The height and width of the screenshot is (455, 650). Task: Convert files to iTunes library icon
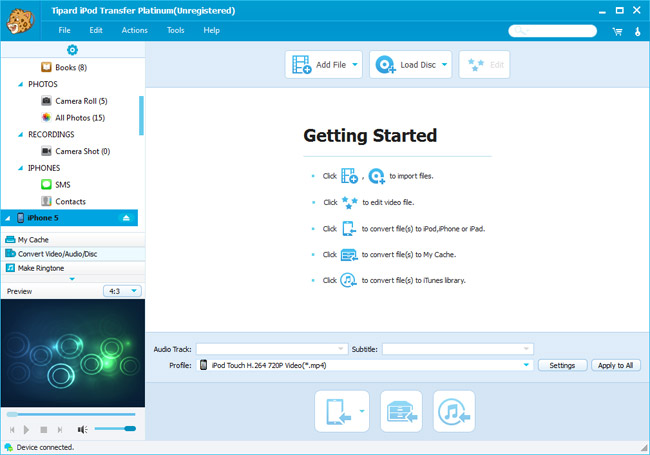tap(454, 411)
